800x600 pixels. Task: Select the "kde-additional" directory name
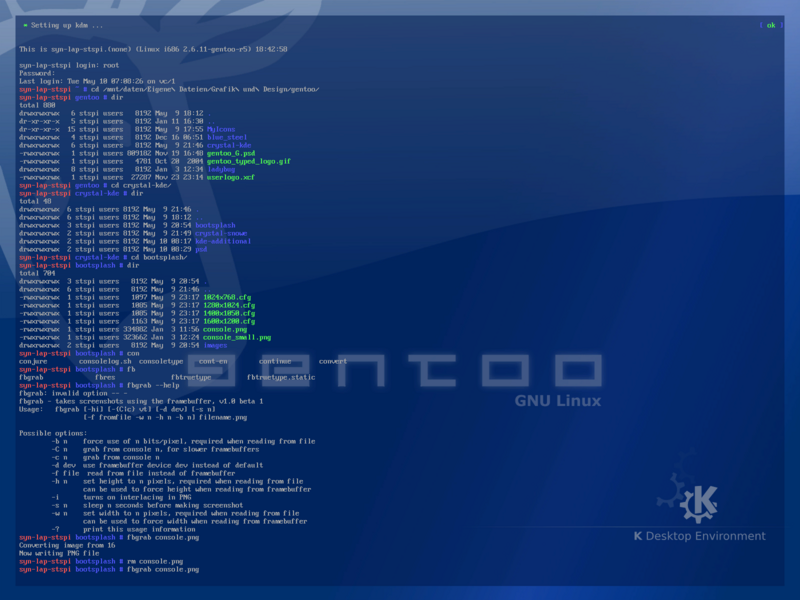coord(223,241)
